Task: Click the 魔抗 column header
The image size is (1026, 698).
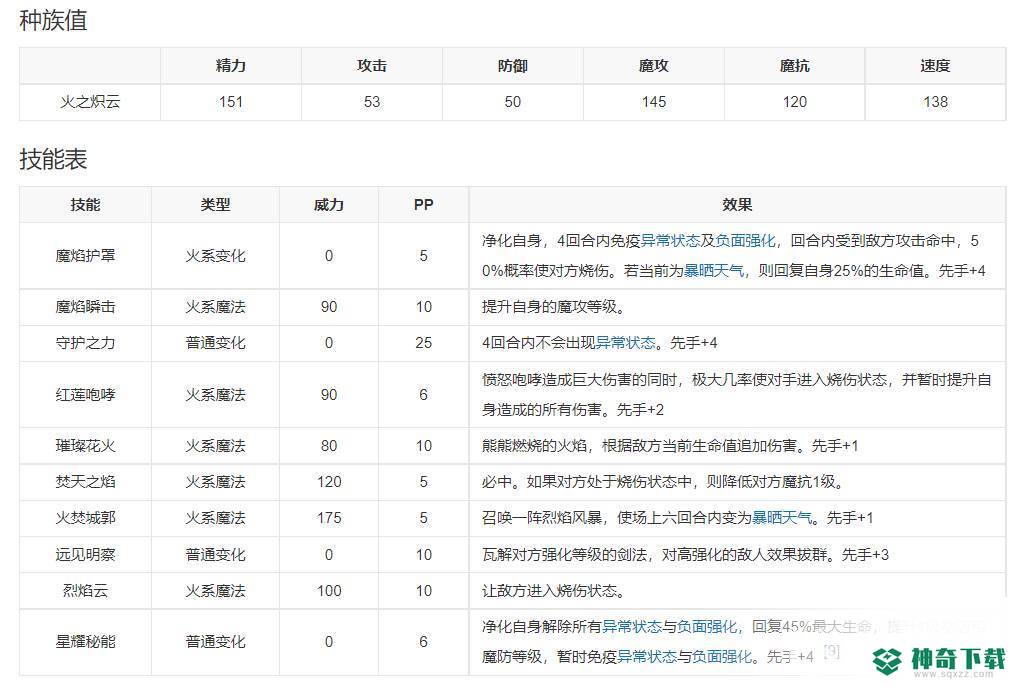Action: coord(794,65)
